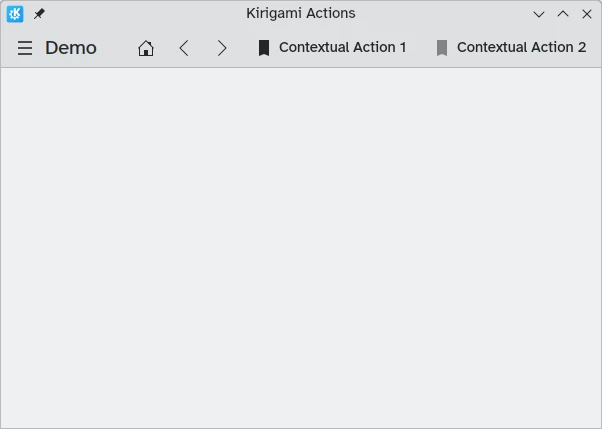
Task: Minimize the window with the down chevron
Action: (x=539, y=14)
